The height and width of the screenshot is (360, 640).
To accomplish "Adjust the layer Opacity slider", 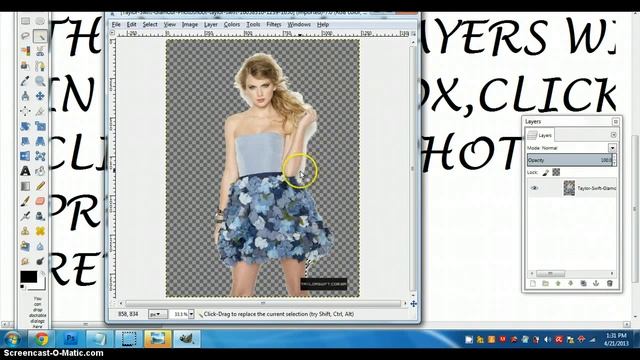I will [569, 160].
